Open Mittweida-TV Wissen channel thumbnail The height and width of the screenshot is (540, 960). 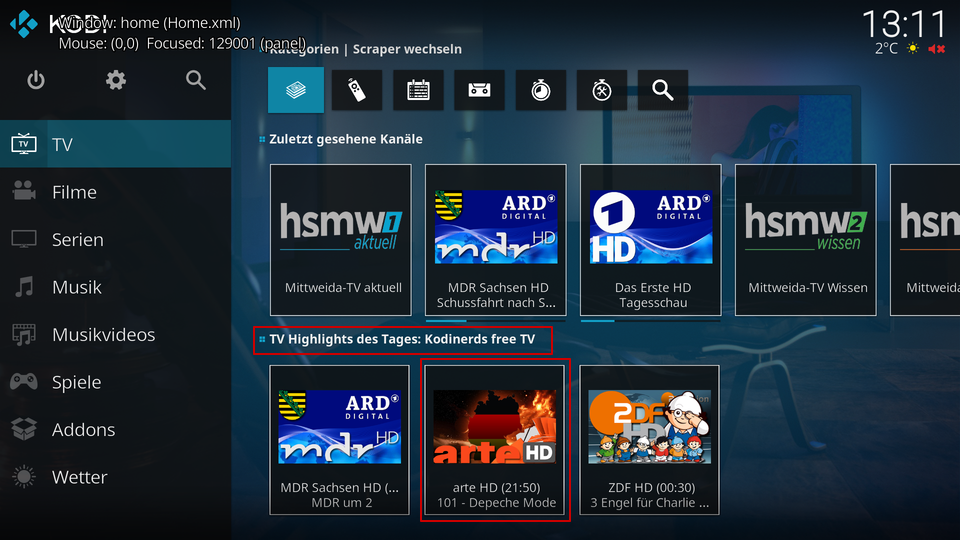(806, 240)
